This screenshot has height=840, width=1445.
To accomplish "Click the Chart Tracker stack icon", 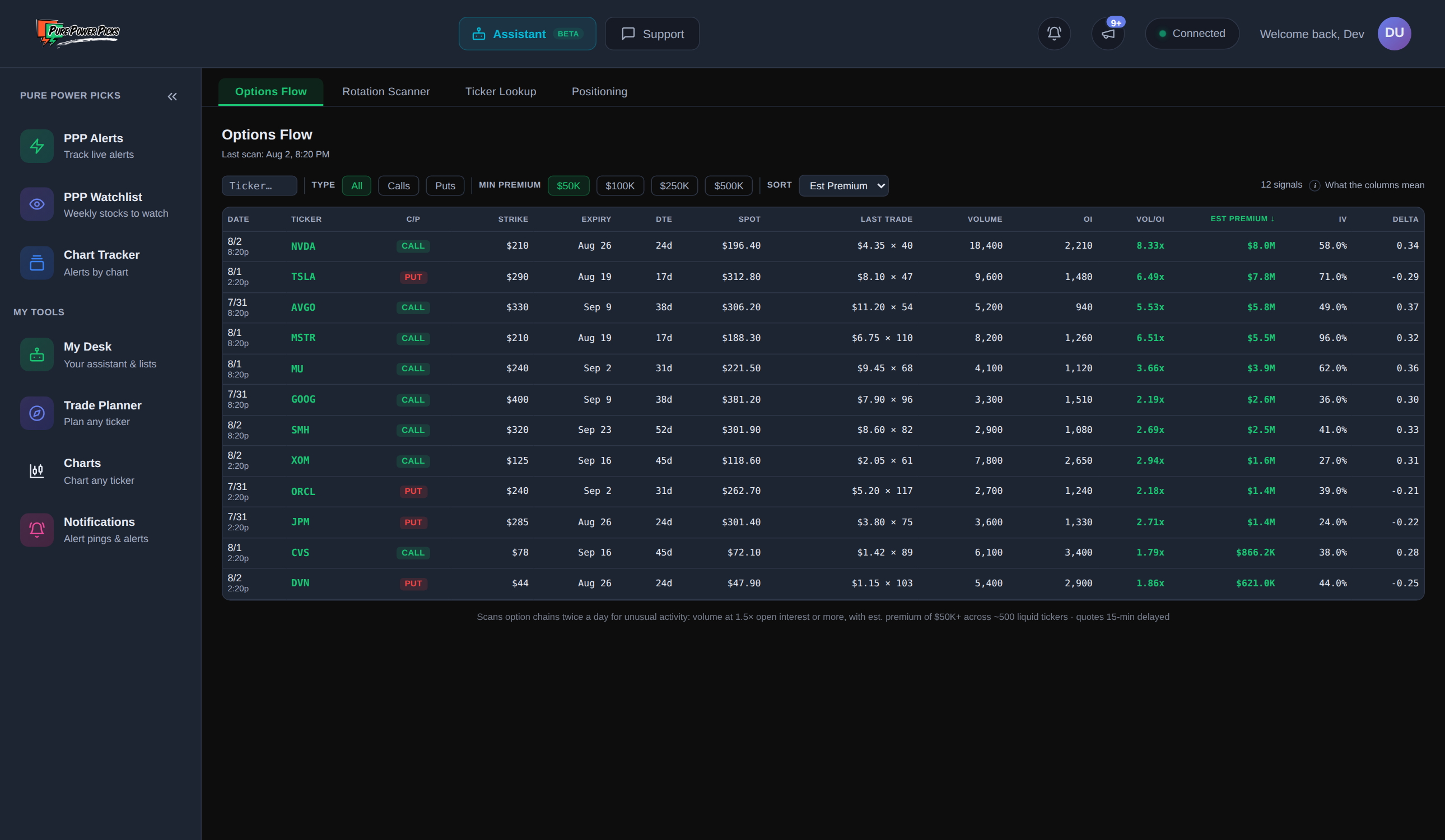I will click(37, 263).
